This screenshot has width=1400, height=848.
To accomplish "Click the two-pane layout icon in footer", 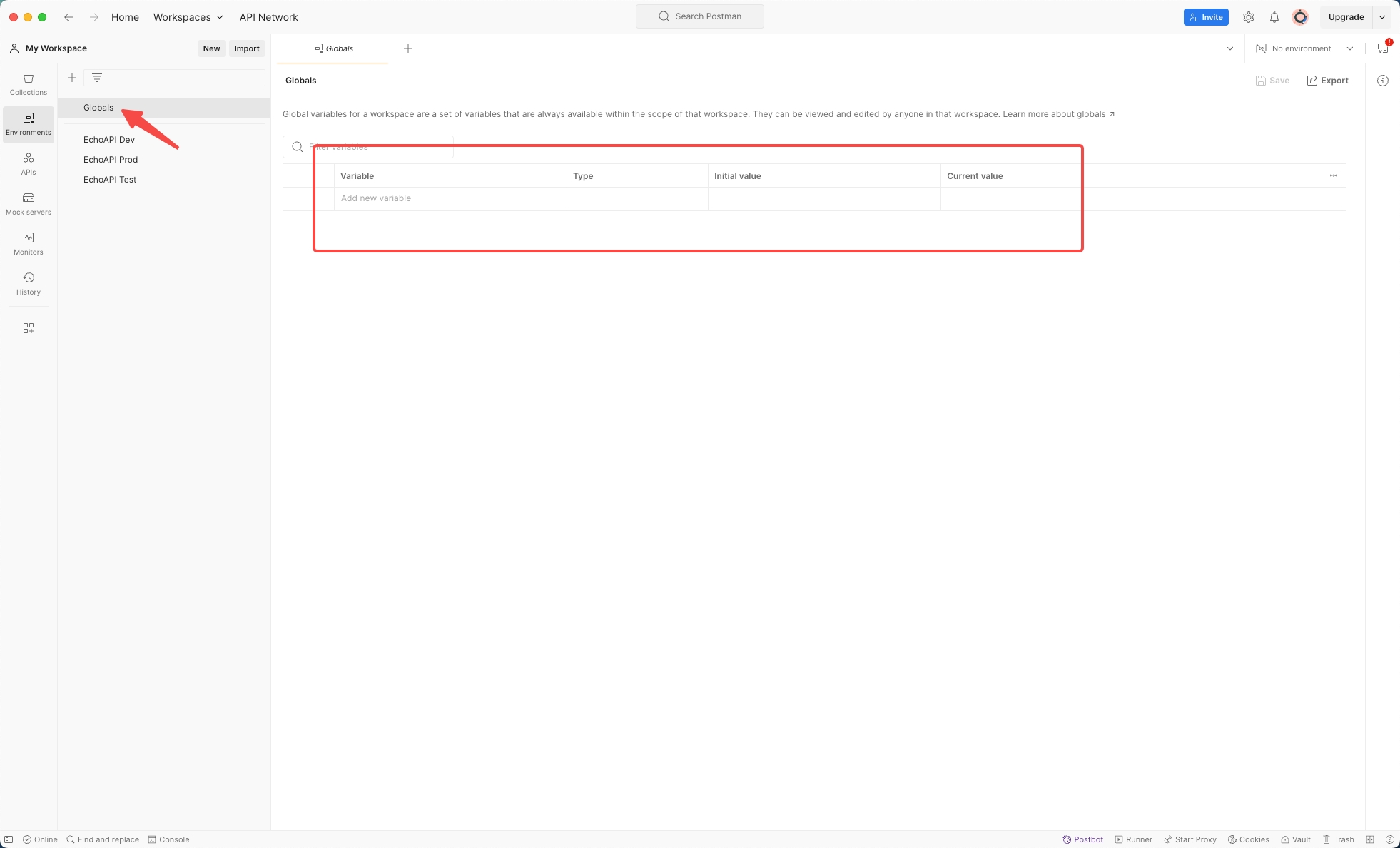I will [1370, 839].
